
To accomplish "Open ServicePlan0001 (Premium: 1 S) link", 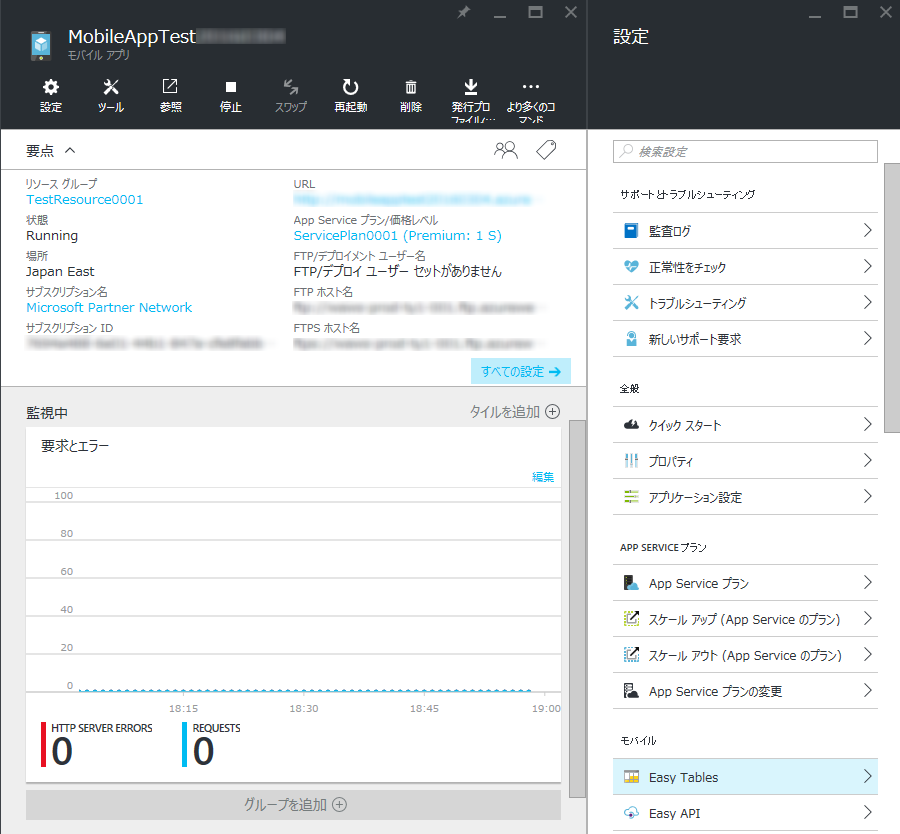I will coord(397,236).
